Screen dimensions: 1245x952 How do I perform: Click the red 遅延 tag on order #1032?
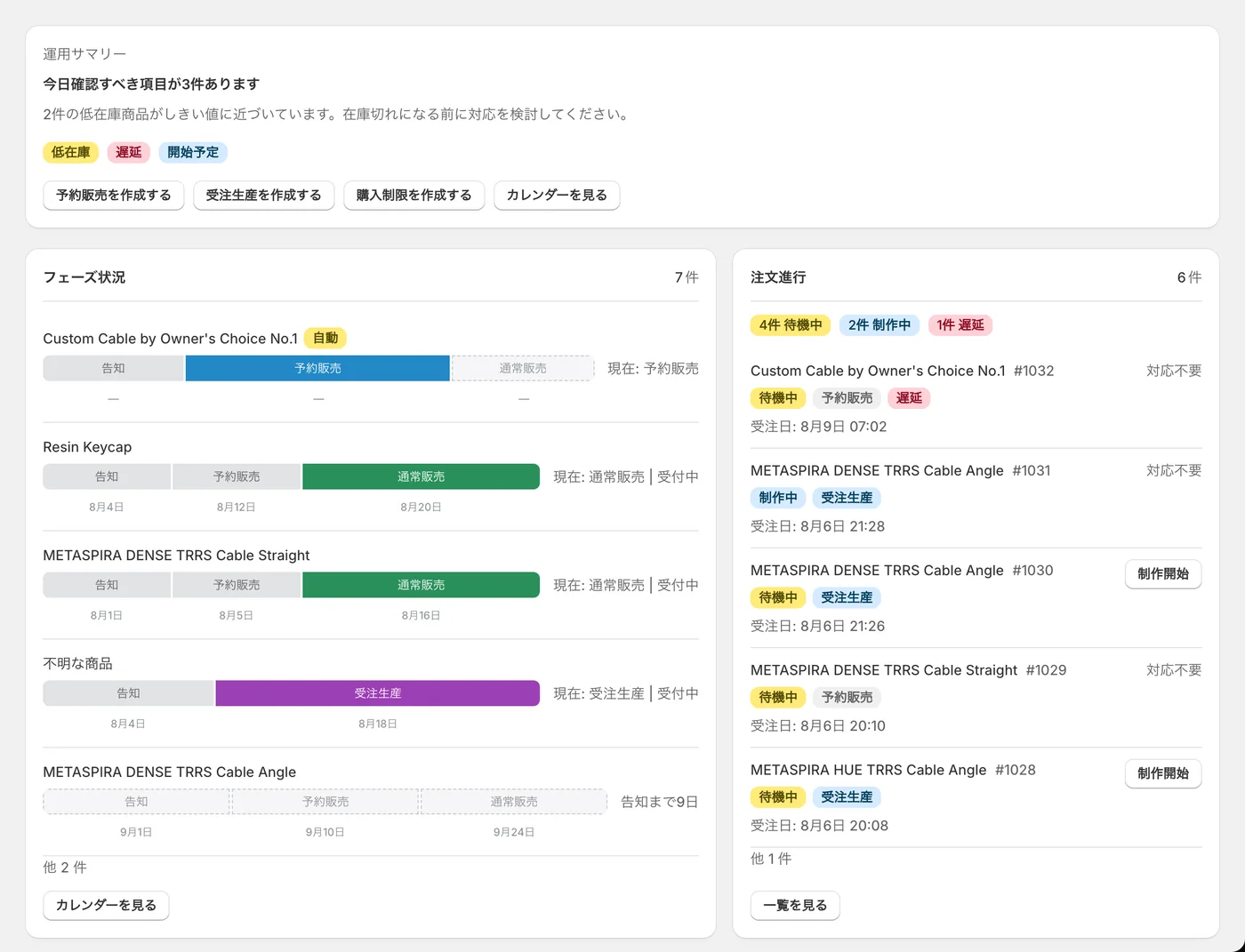(909, 398)
